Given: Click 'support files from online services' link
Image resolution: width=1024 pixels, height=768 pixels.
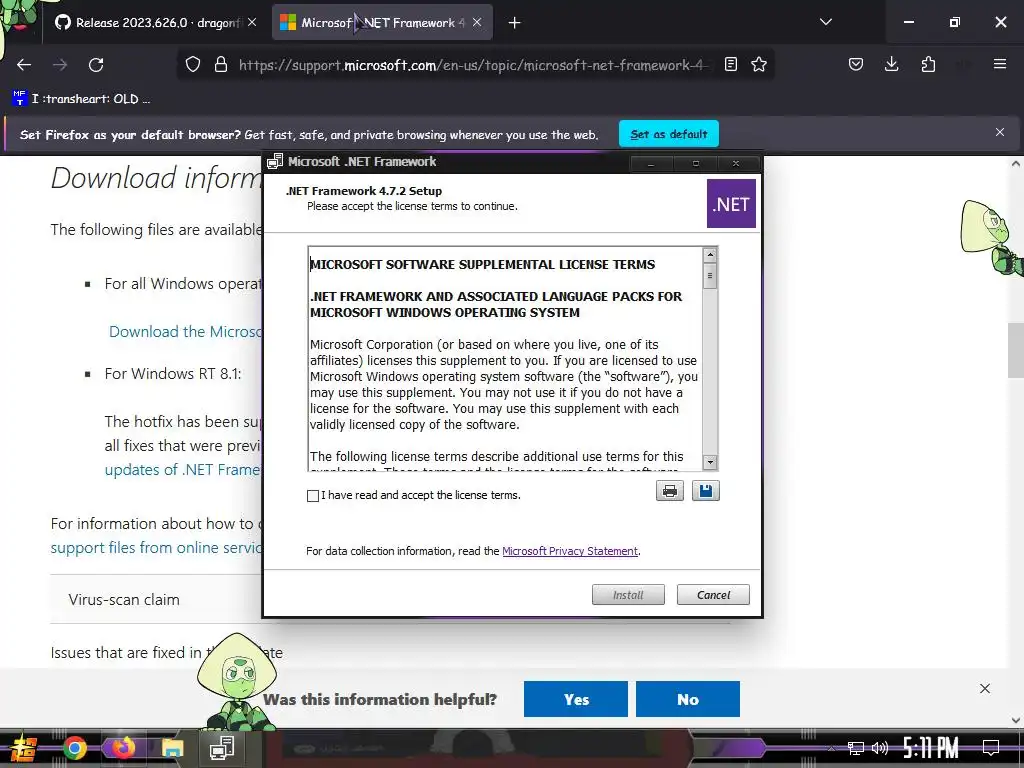Looking at the screenshot, I should (x=156, y=548).
